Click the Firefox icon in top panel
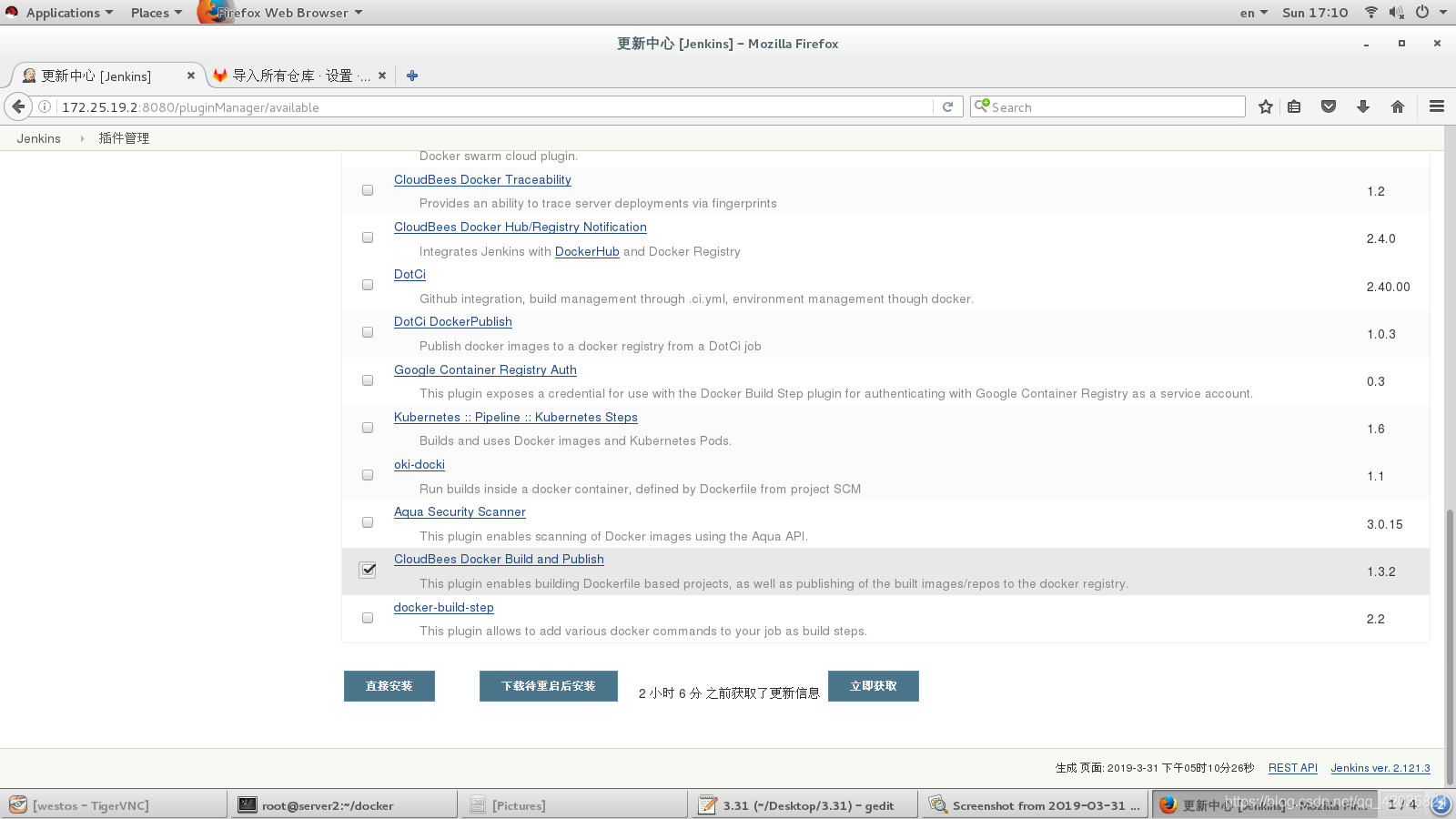The height and width of the screenshot is (819, 1456). (x=215, y=12)
